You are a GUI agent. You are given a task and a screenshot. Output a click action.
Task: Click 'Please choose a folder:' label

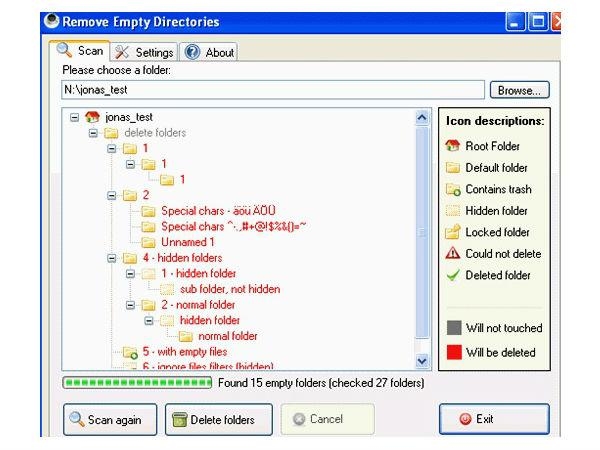click(116, 70)
